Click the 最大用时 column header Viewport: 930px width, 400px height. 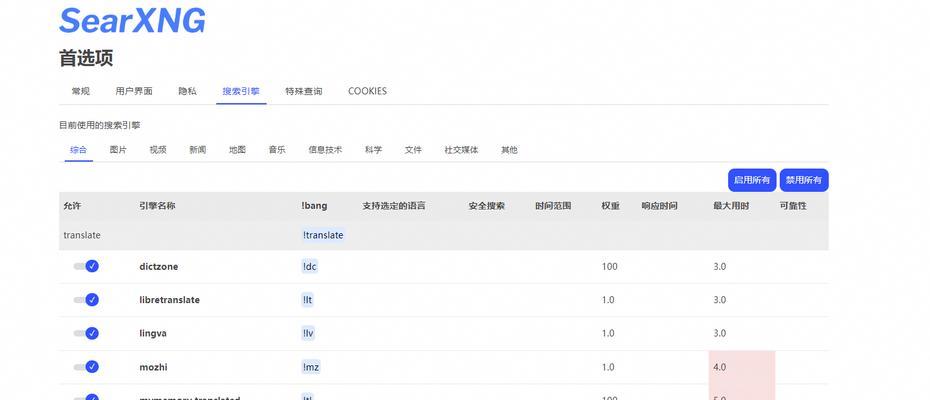[x=731, y=206]
